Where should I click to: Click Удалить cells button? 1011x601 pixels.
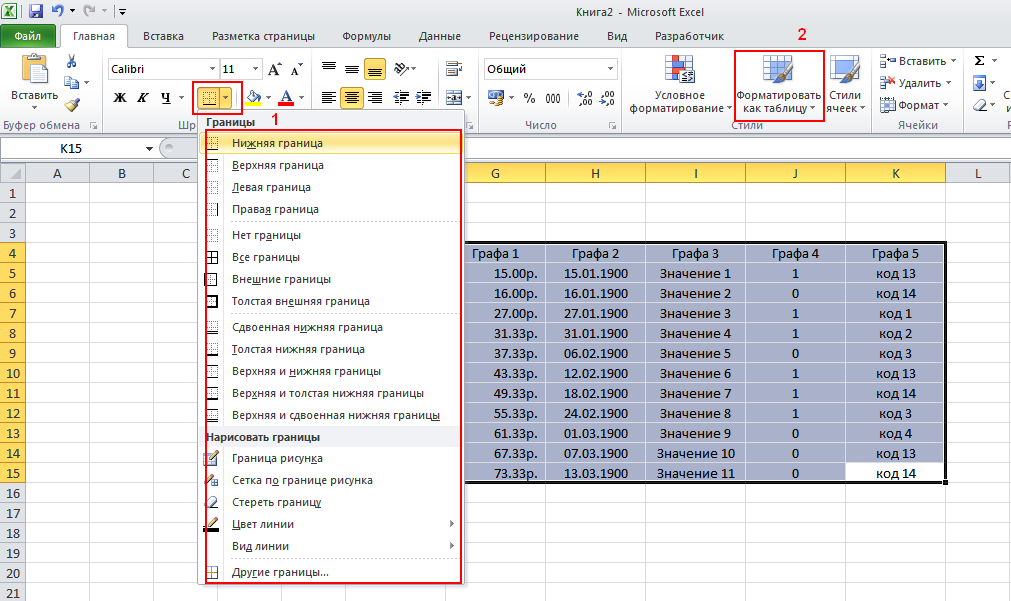click(x=915, y=83)
